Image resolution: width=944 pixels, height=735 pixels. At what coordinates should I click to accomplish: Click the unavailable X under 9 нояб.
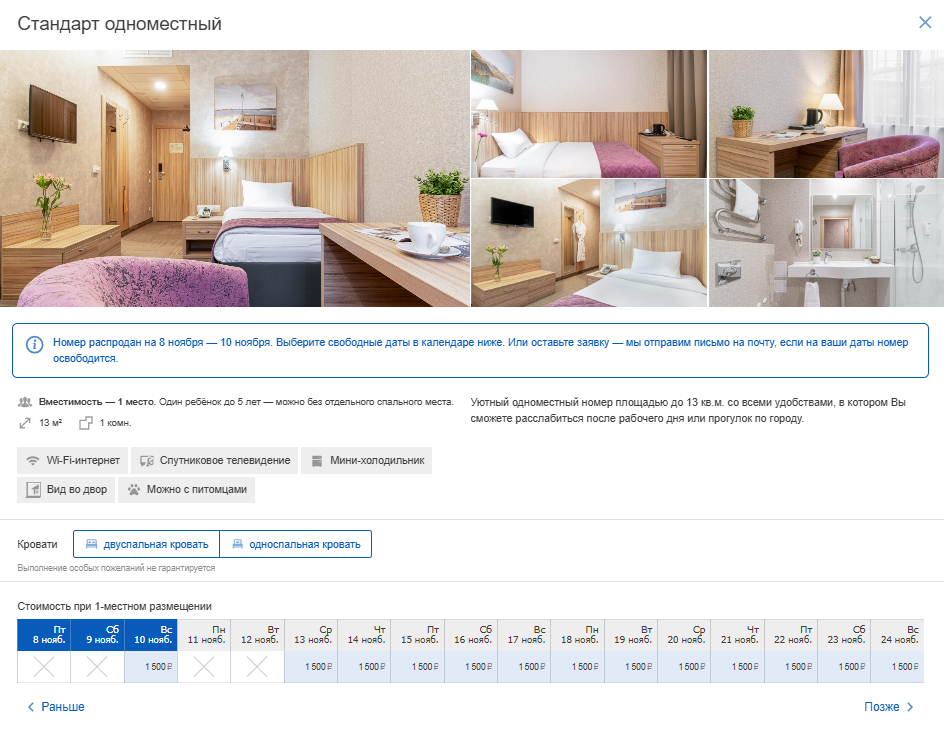point(98,666)
